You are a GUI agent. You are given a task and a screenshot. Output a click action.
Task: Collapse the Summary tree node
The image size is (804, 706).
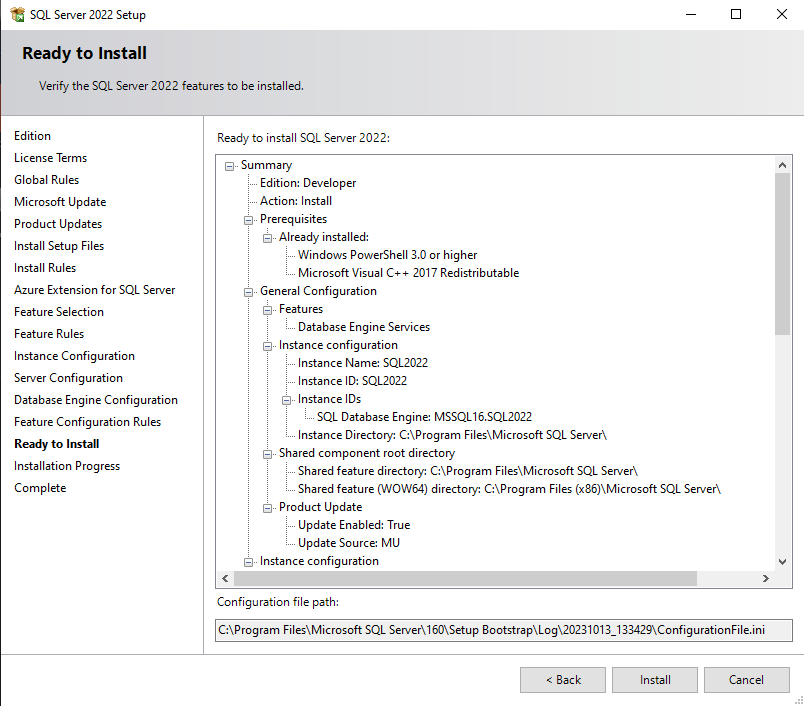coord(230,165)
